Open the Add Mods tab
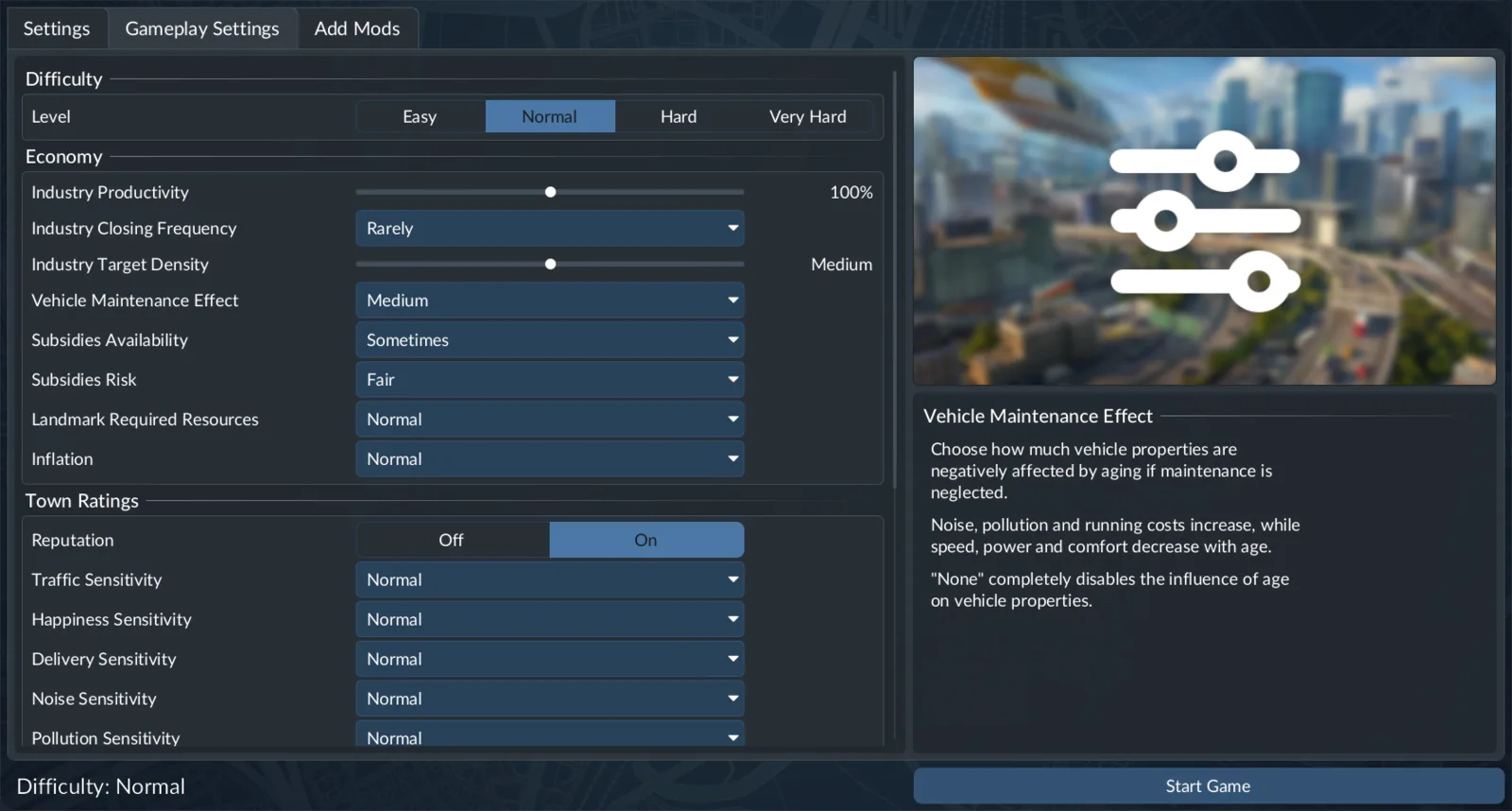The image size is (1512, 811). [x=357, y=28]
